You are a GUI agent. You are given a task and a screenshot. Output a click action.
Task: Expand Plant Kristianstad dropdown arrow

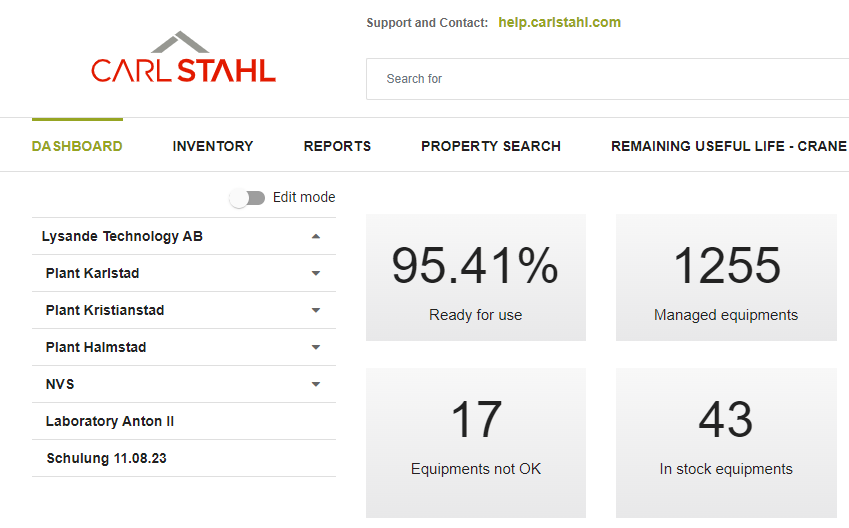pyautogui.click(x=316, y=311)
